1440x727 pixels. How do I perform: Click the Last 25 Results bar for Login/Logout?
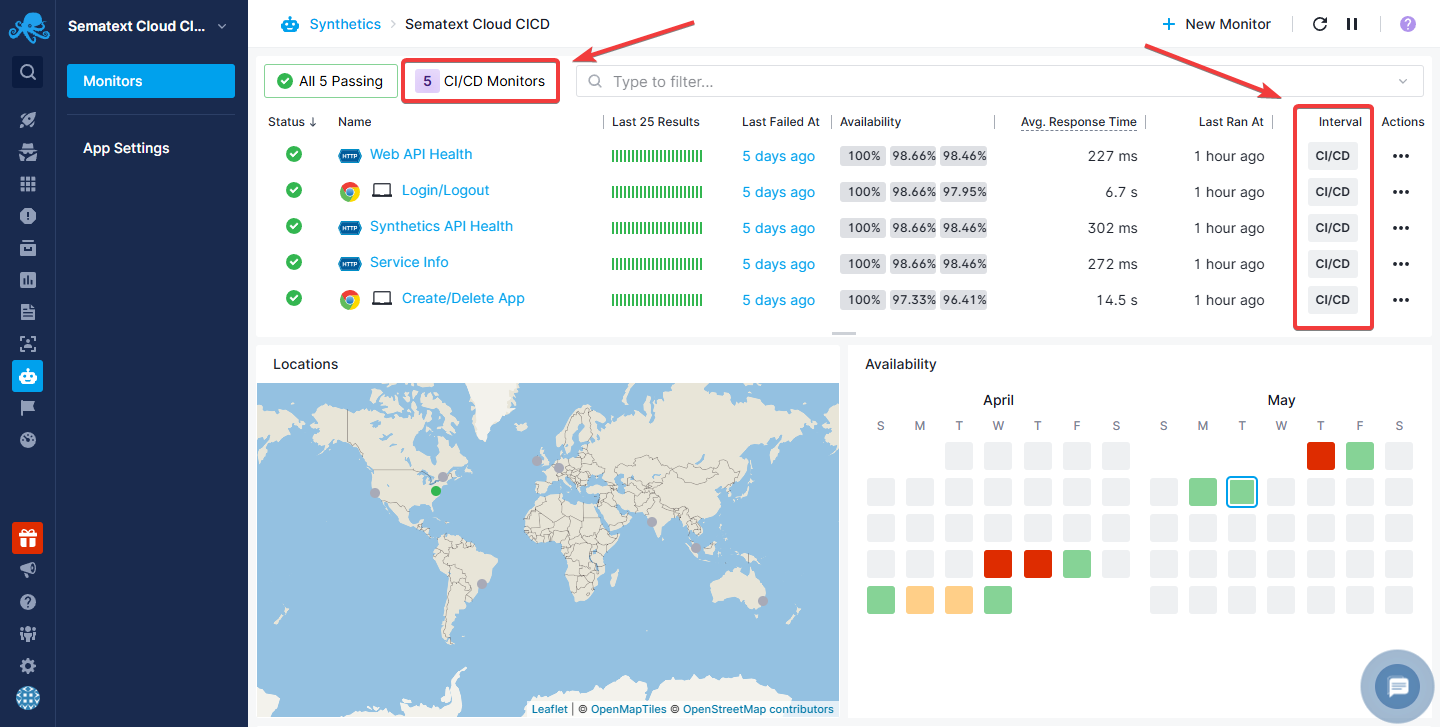[x=657, y=192]
